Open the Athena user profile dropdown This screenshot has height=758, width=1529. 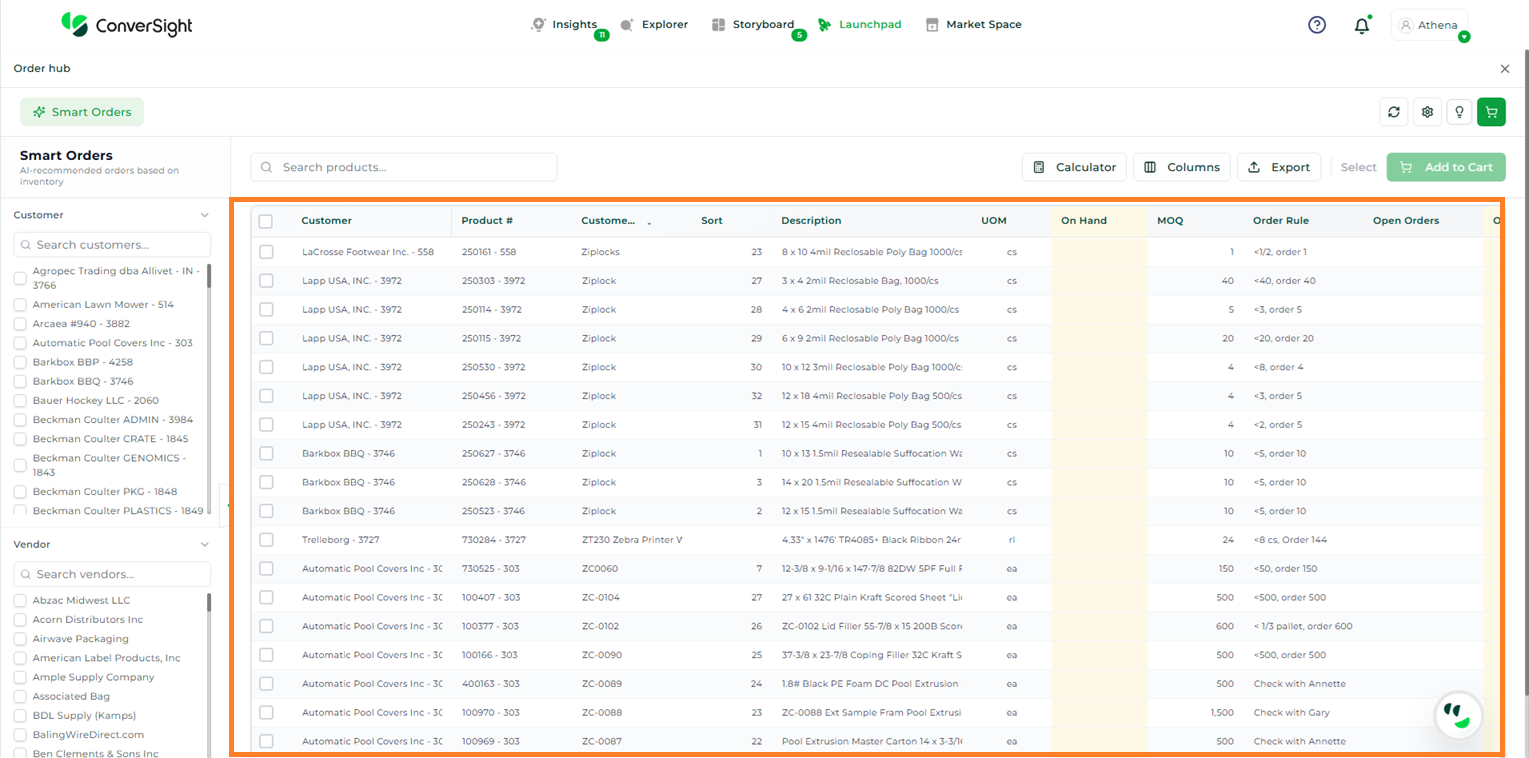pos(1430,26)
